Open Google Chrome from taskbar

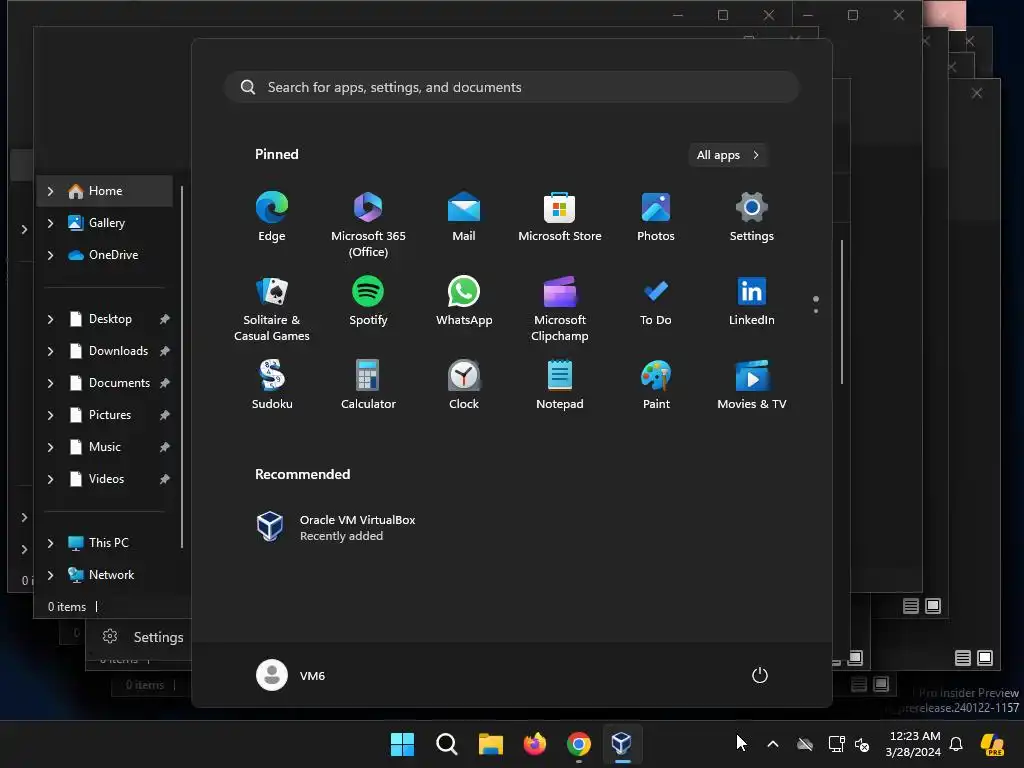(579, 744)
